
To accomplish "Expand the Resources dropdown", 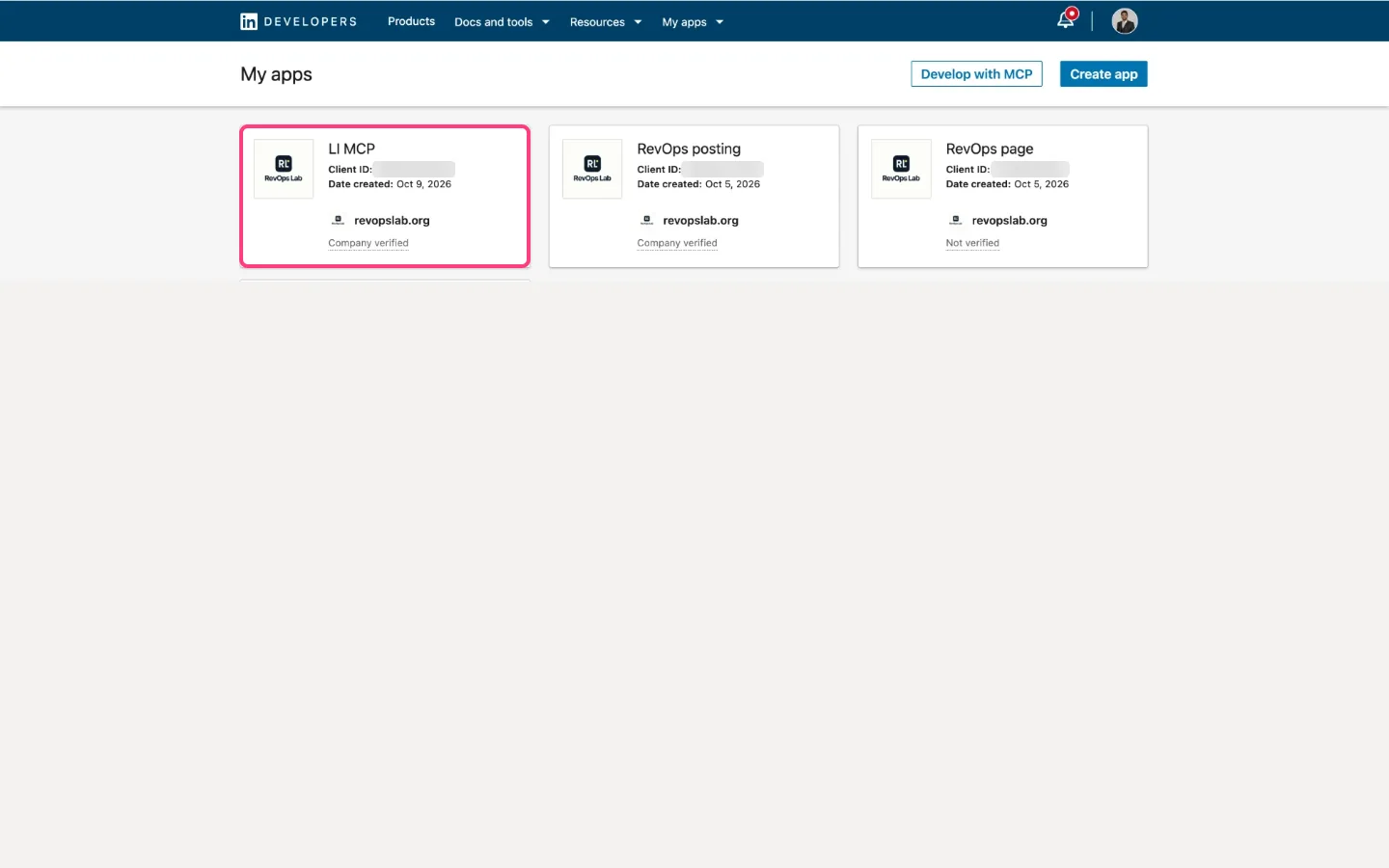I will (x=606, y=21).
